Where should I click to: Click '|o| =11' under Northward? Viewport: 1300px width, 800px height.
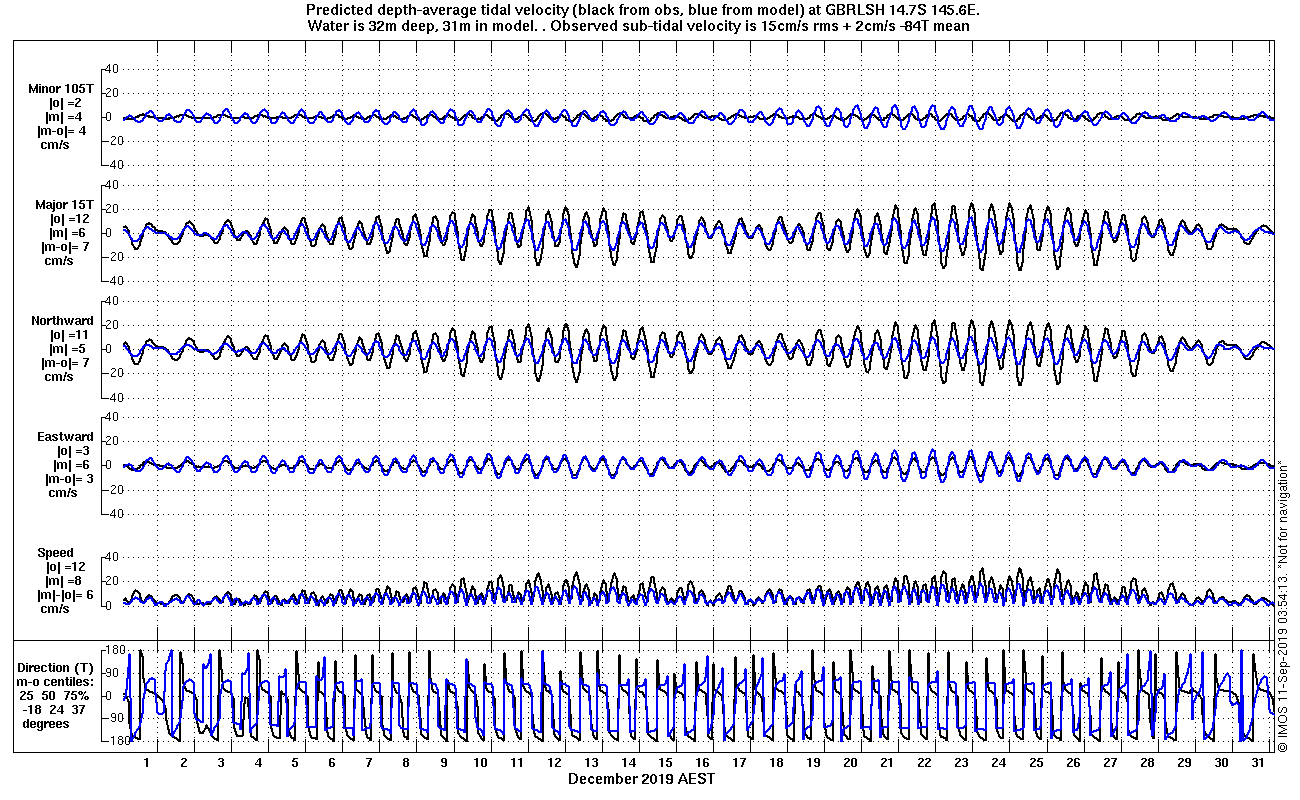71,335
